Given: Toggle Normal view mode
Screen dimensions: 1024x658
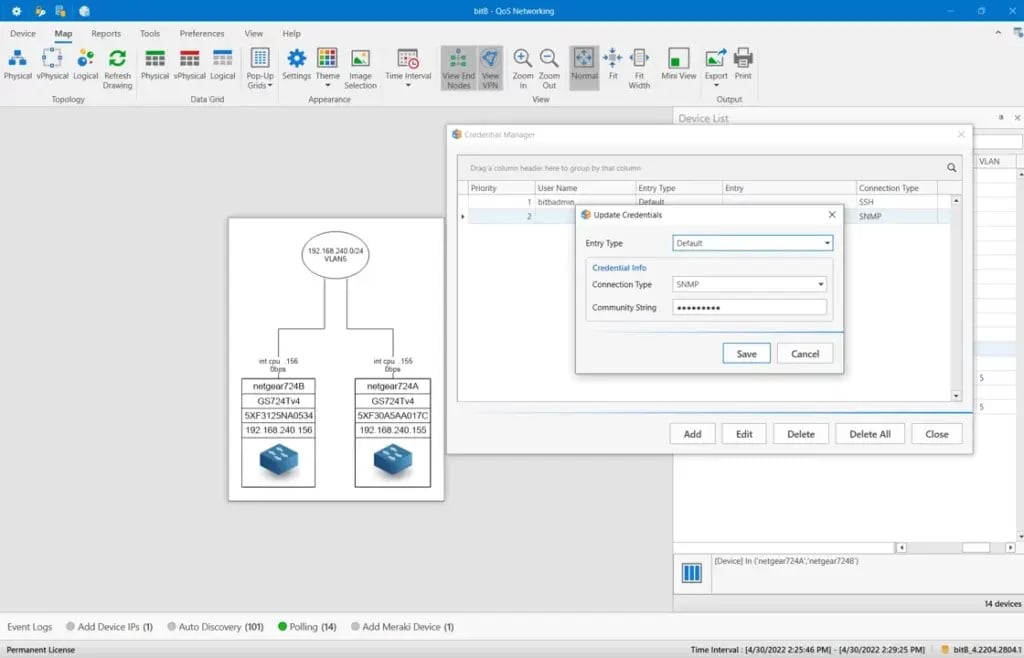Looking at the screenshot, I should tap(584, 68).
